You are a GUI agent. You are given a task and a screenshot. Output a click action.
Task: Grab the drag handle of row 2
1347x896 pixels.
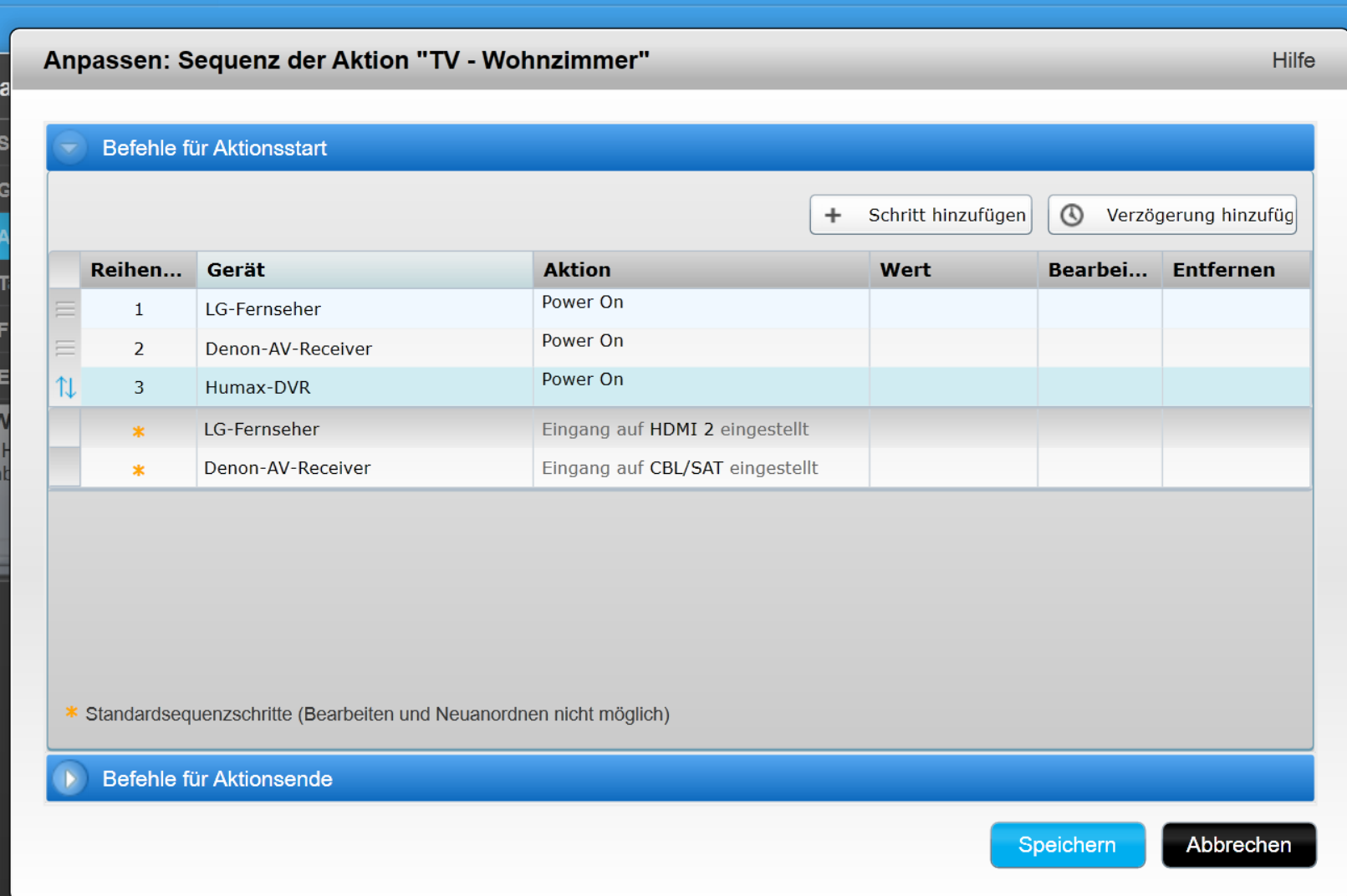pyautogui.click(x=65, y=349)
